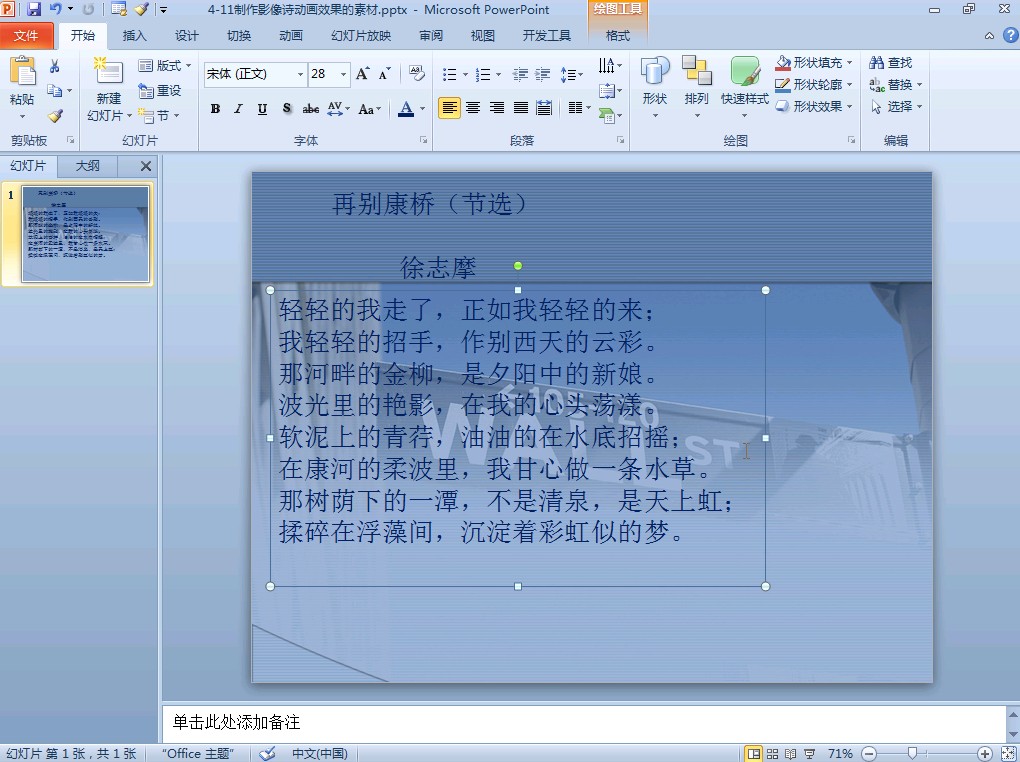This screenshot has height=762, width=1020.
Task: Click the Save icon in quick access toolbar
Action: pyautogui.click(x=34, y=9)
